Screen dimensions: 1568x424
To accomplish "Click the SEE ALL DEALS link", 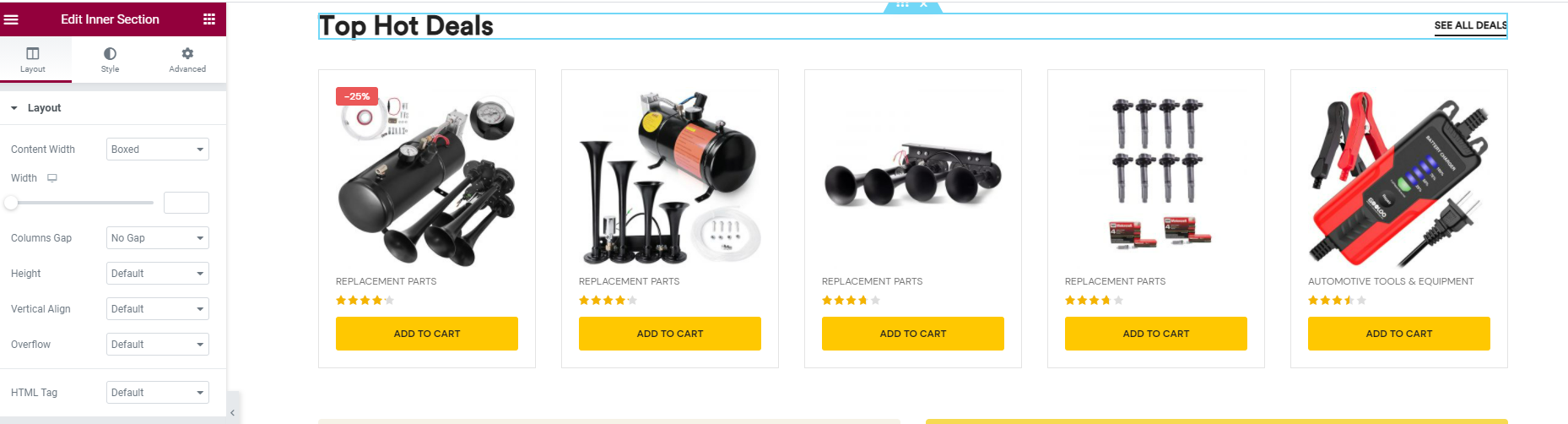I will (1470, 25).
